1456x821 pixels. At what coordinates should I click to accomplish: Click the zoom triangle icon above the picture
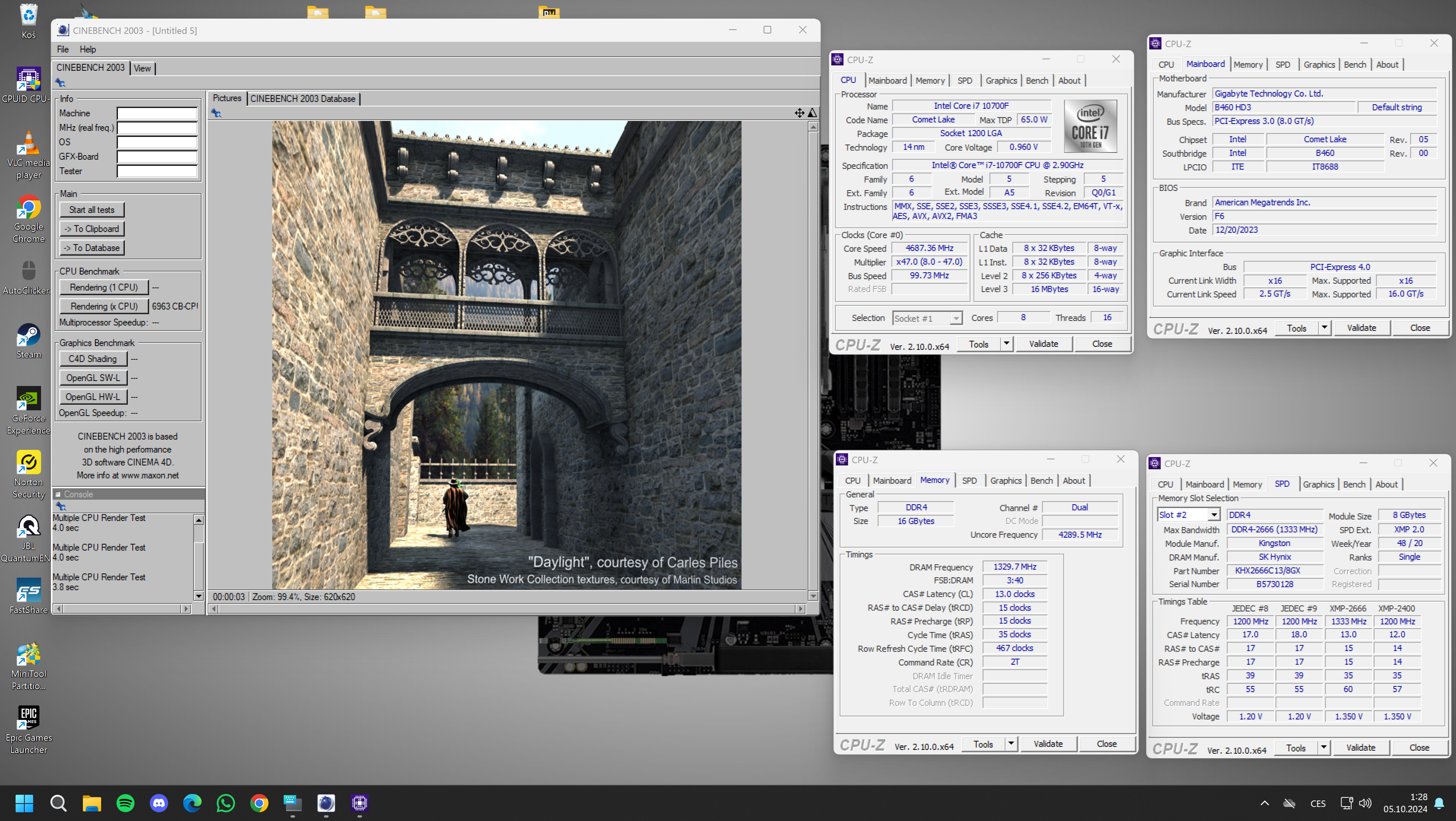tap(812, 113)
